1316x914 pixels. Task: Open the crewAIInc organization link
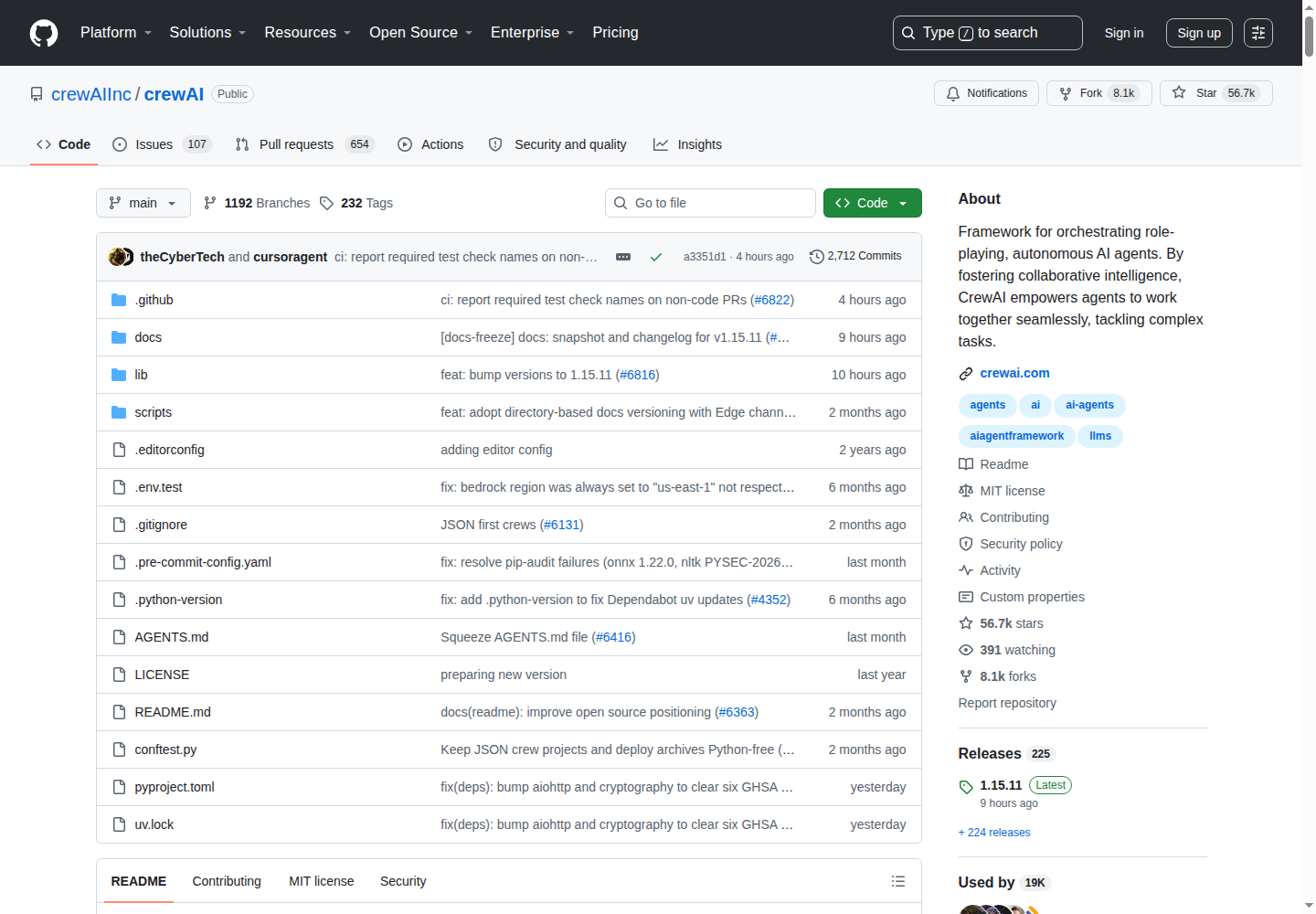(x=91, y=94)
